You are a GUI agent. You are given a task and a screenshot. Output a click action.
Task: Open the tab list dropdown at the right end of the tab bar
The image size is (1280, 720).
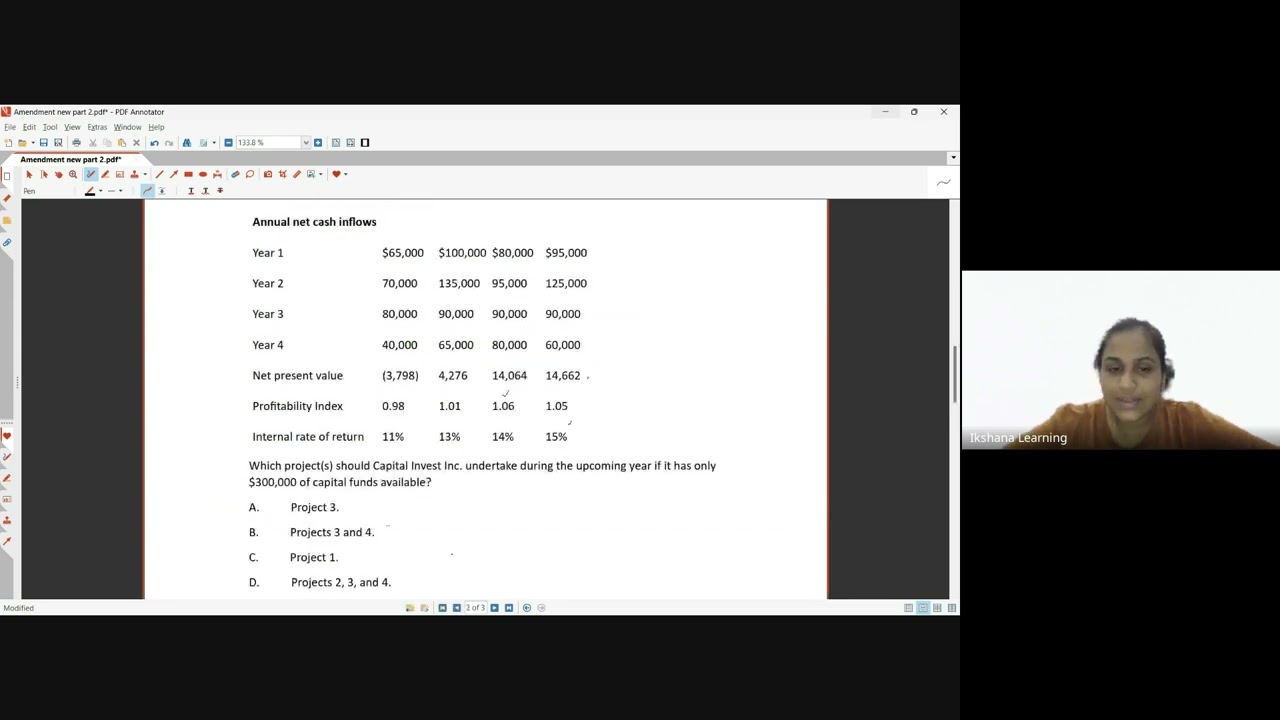(953, 158)
